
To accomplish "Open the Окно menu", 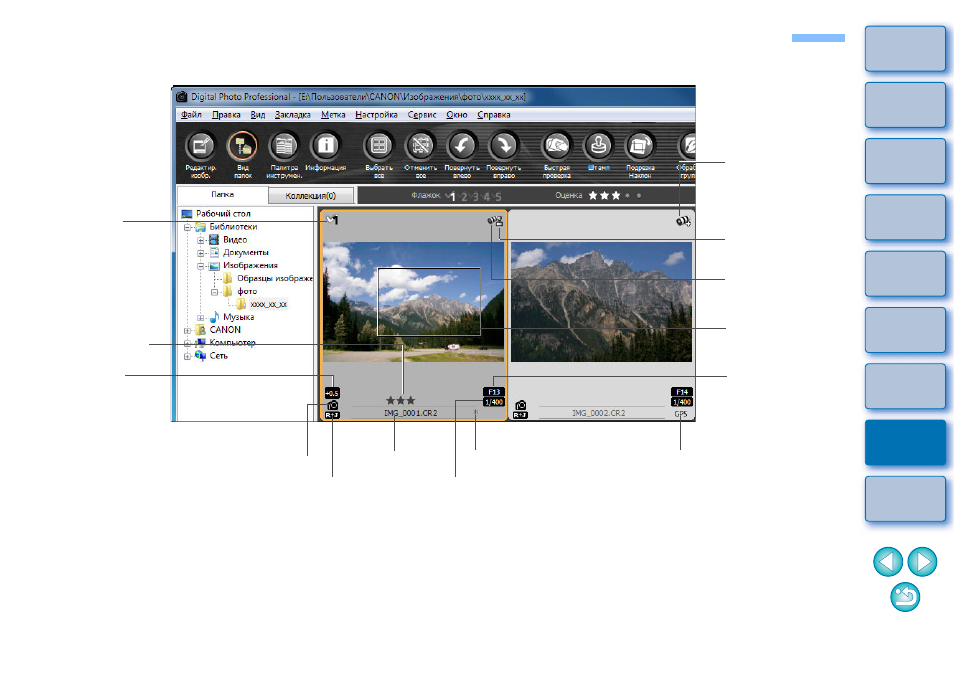I will click(x=456, y=114).
